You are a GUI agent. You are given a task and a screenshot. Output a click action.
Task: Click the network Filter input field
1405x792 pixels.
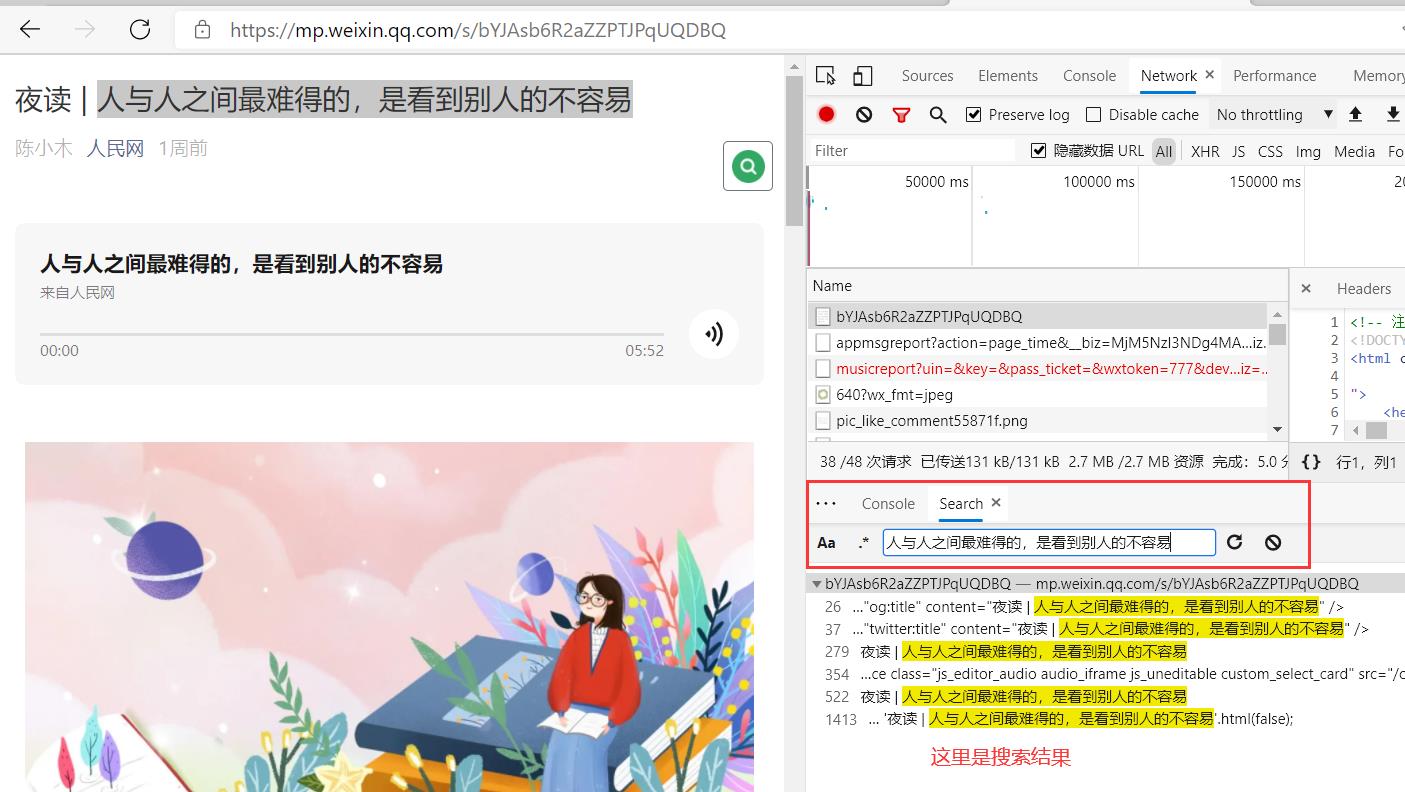[912, 150]
